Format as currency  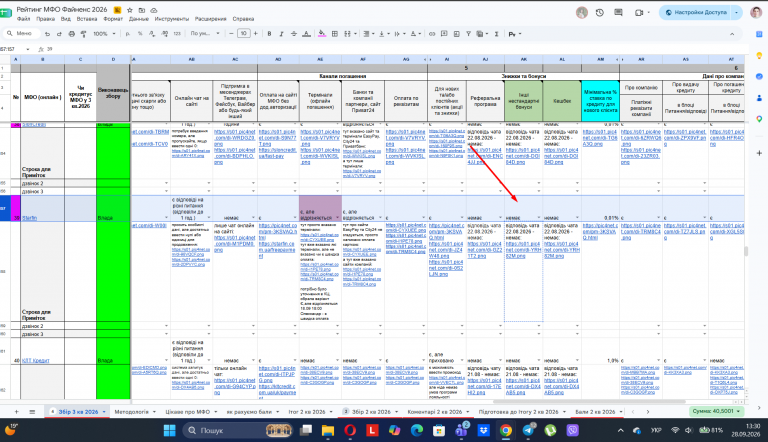click(128, 34)
